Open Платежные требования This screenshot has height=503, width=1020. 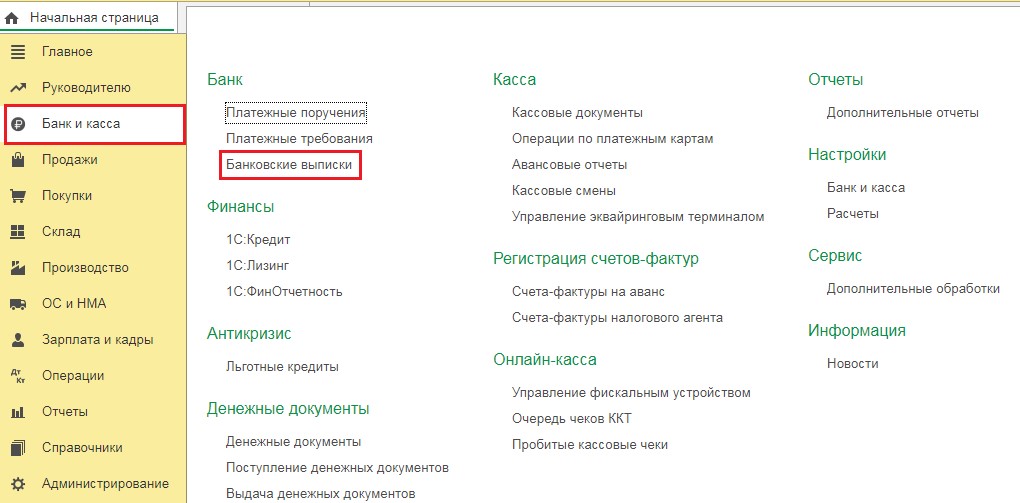click(x=299, y=139)
